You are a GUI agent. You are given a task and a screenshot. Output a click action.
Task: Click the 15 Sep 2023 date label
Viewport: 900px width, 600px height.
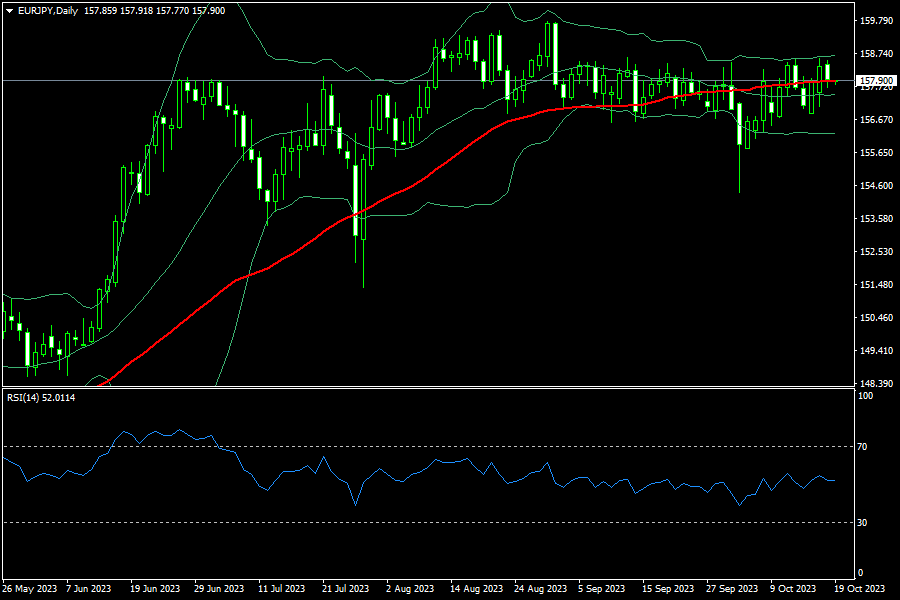tap(668, 589)
